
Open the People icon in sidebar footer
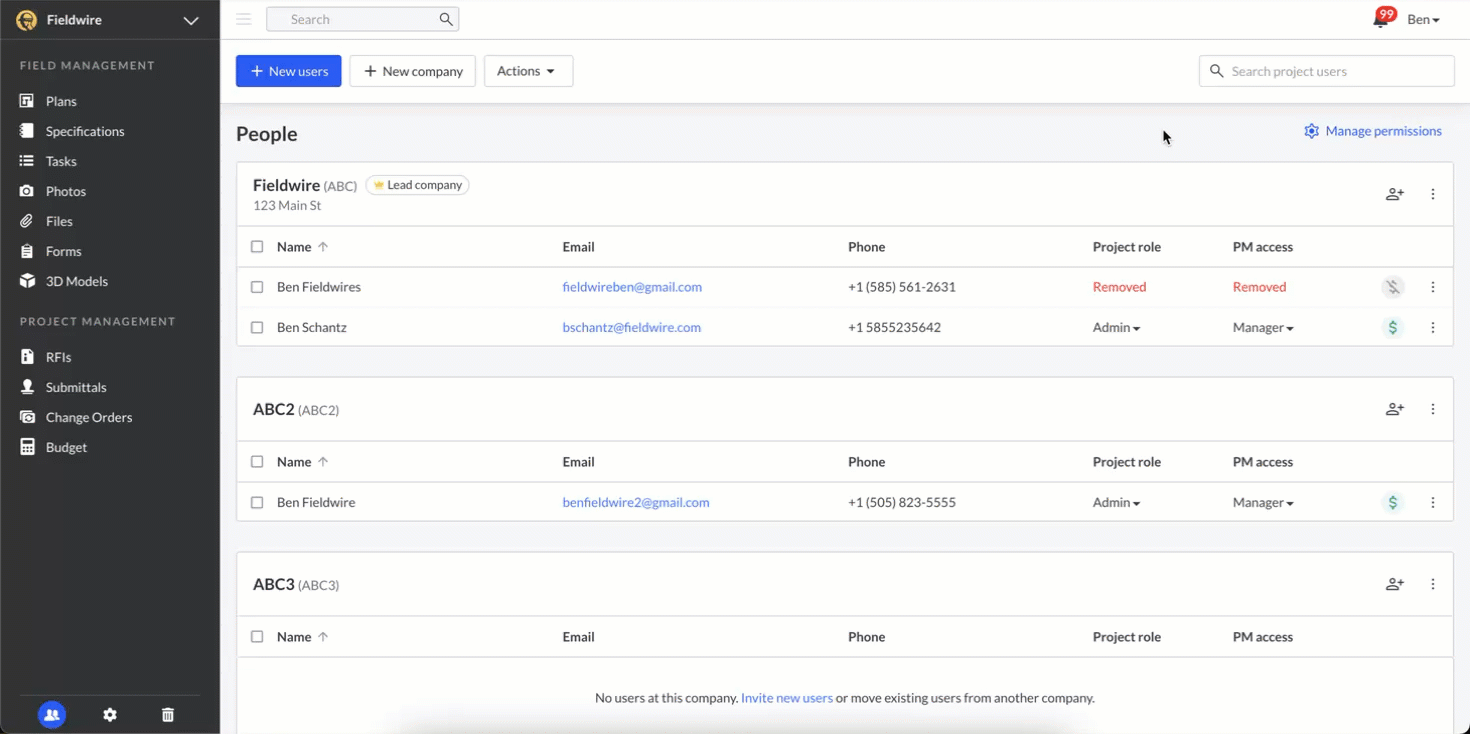pyautogui.click(x=52, y=715)
